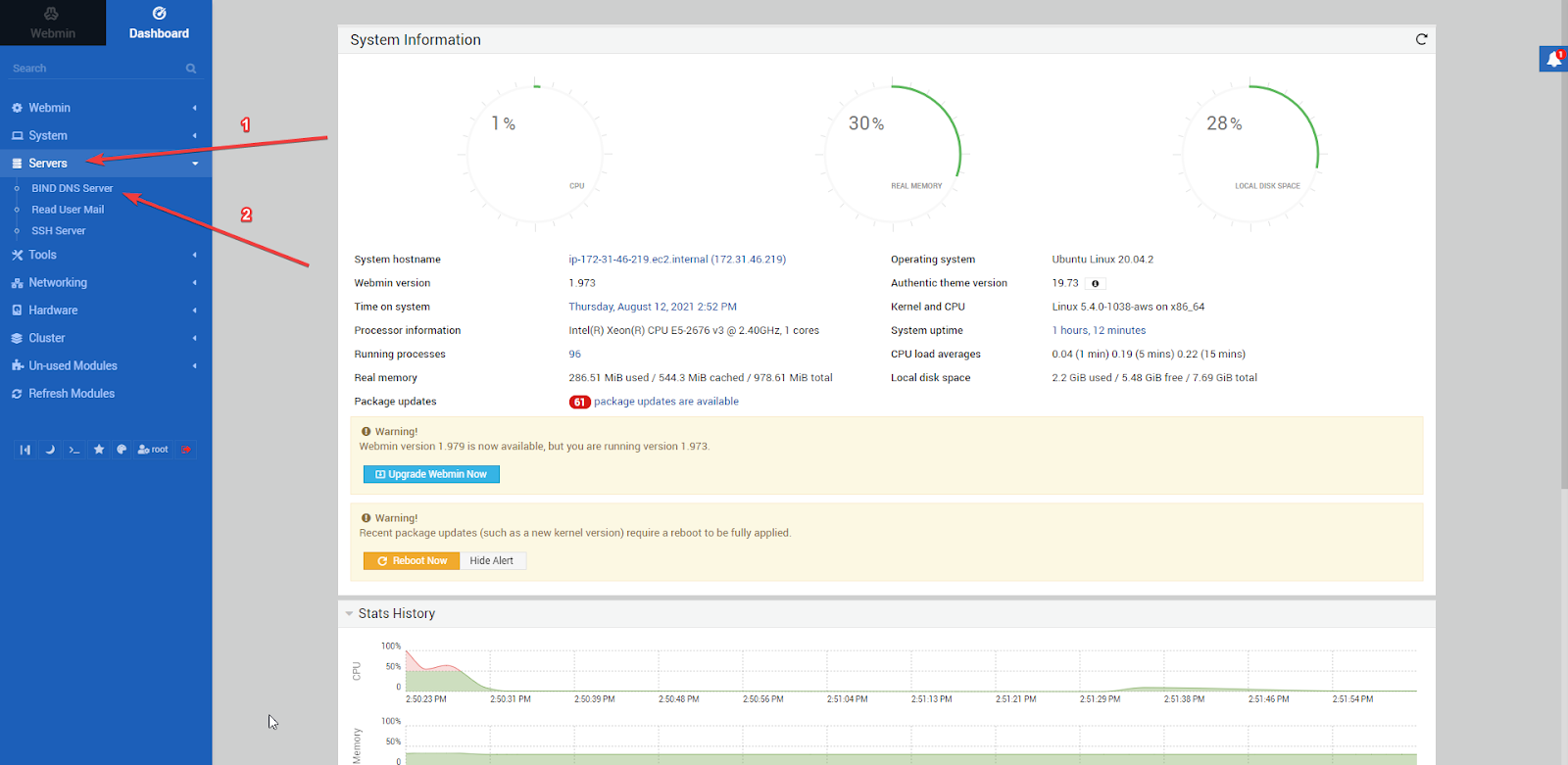Refresh System Information panel icon
Viewport: 1568px width, 765px height.
click(1421, 39)
